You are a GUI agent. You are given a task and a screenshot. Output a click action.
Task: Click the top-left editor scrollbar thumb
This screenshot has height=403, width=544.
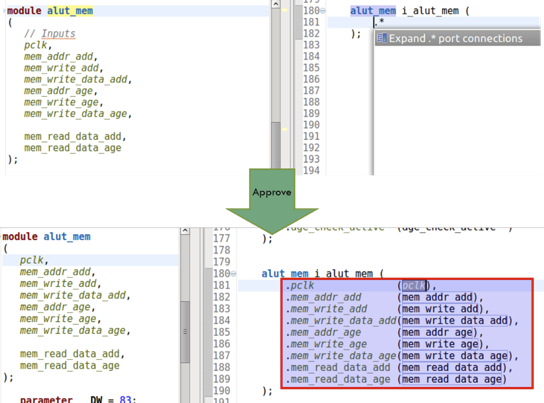[276, 145]
